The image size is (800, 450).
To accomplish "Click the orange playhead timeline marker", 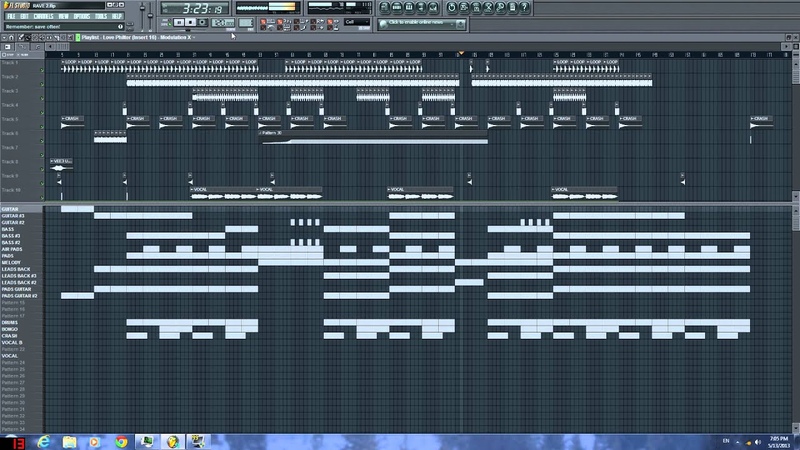I will 461,53.
